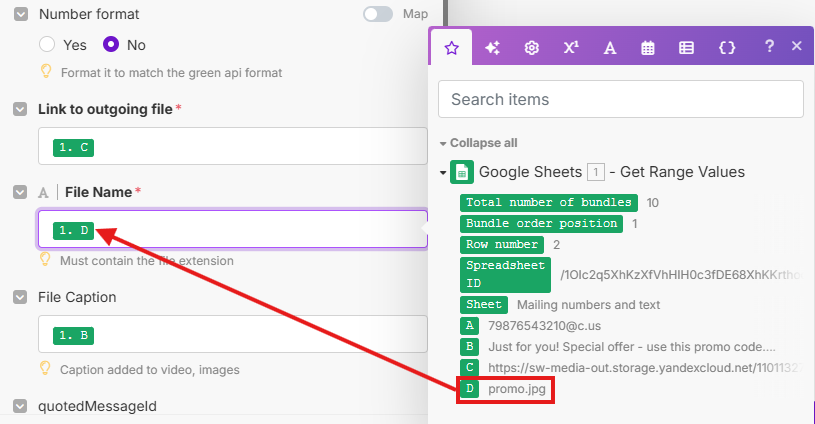Viewport: 815px width, 424px height.
Task: Collapse the File Caption field section
Action: click(20, 297)
